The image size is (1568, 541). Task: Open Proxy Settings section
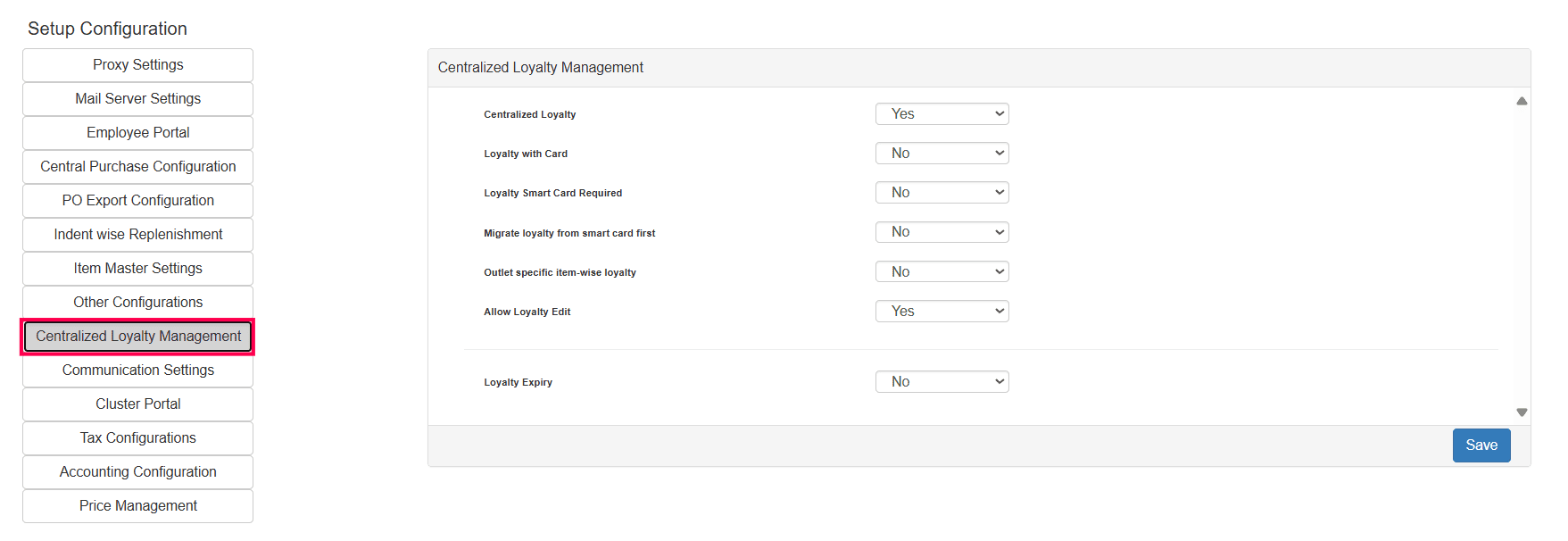click(138, 65)
